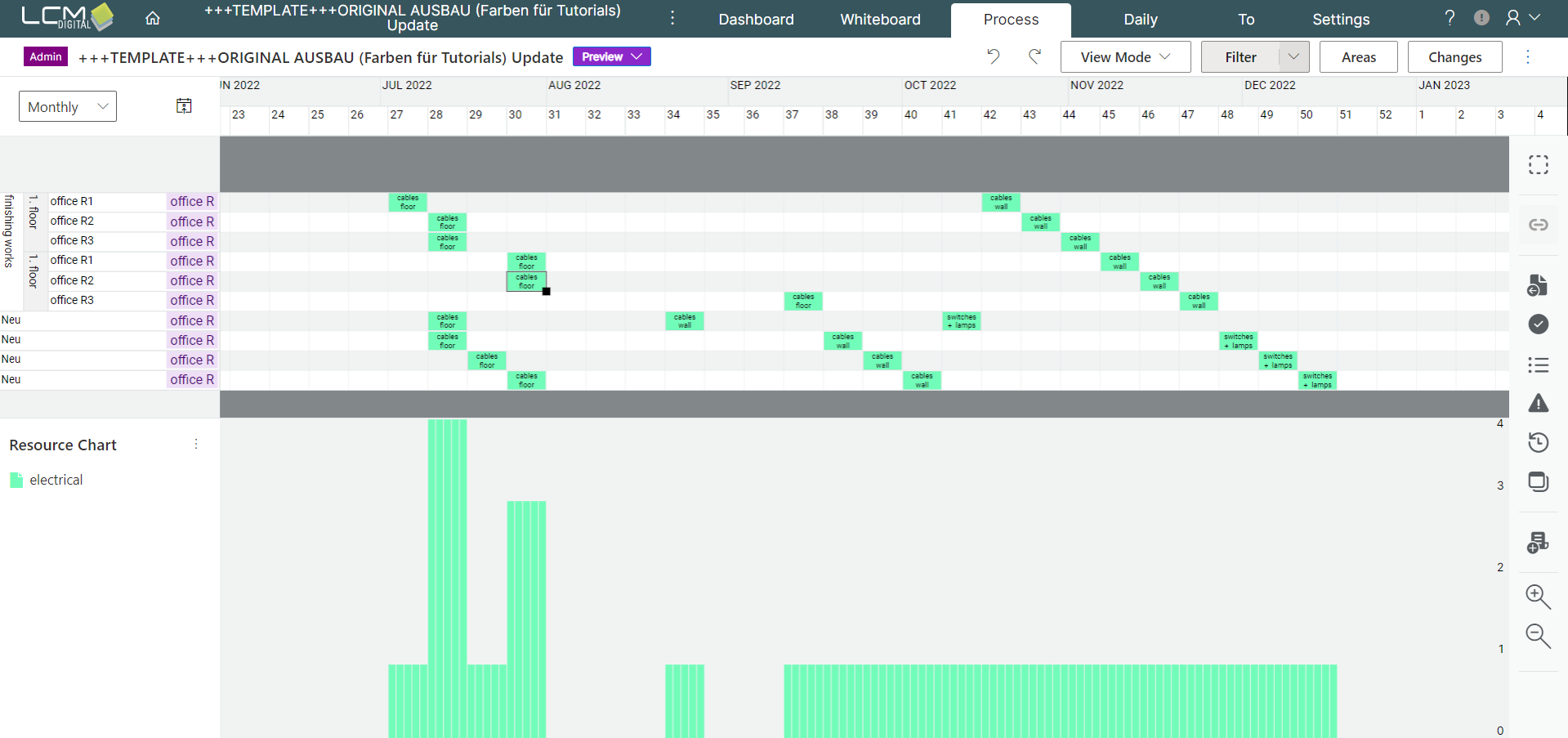Open the Changes panel
This screenshot has height=738, width=1568.
tap(1454, 56)
